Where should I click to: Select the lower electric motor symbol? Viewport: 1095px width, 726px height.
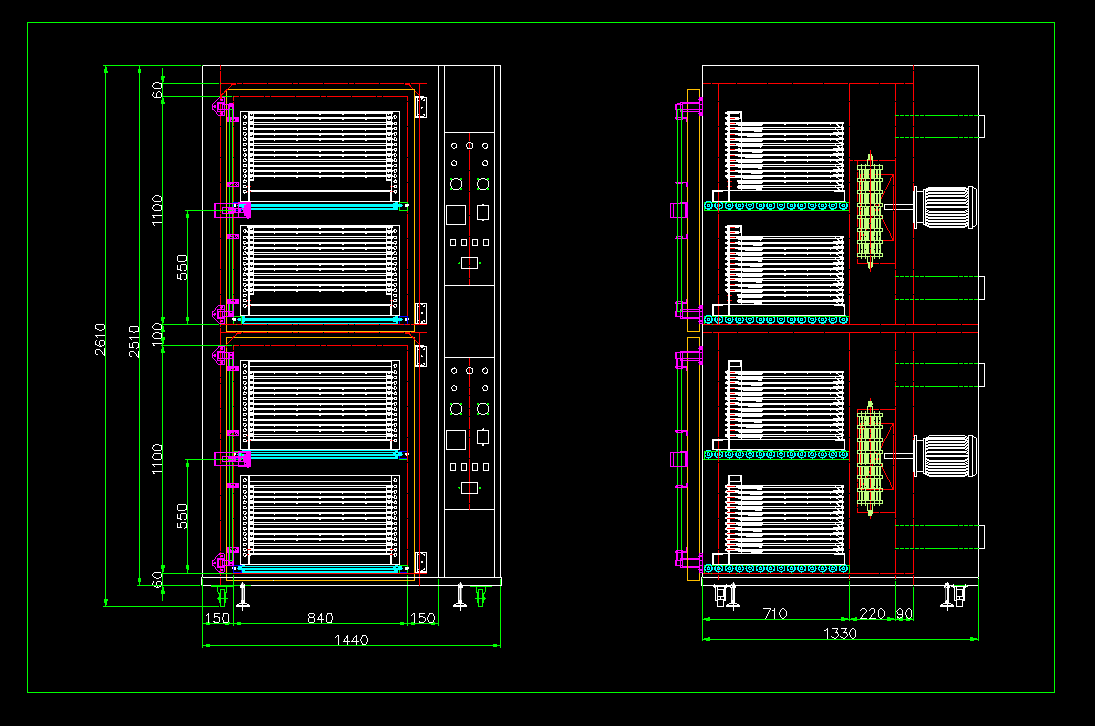(946, 455)
